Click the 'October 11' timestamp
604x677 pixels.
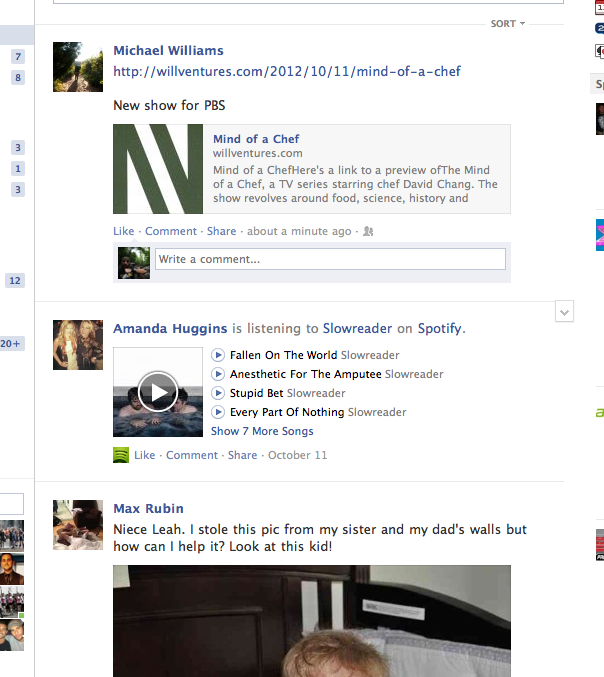pyautogui.click(x=297, y=455)
